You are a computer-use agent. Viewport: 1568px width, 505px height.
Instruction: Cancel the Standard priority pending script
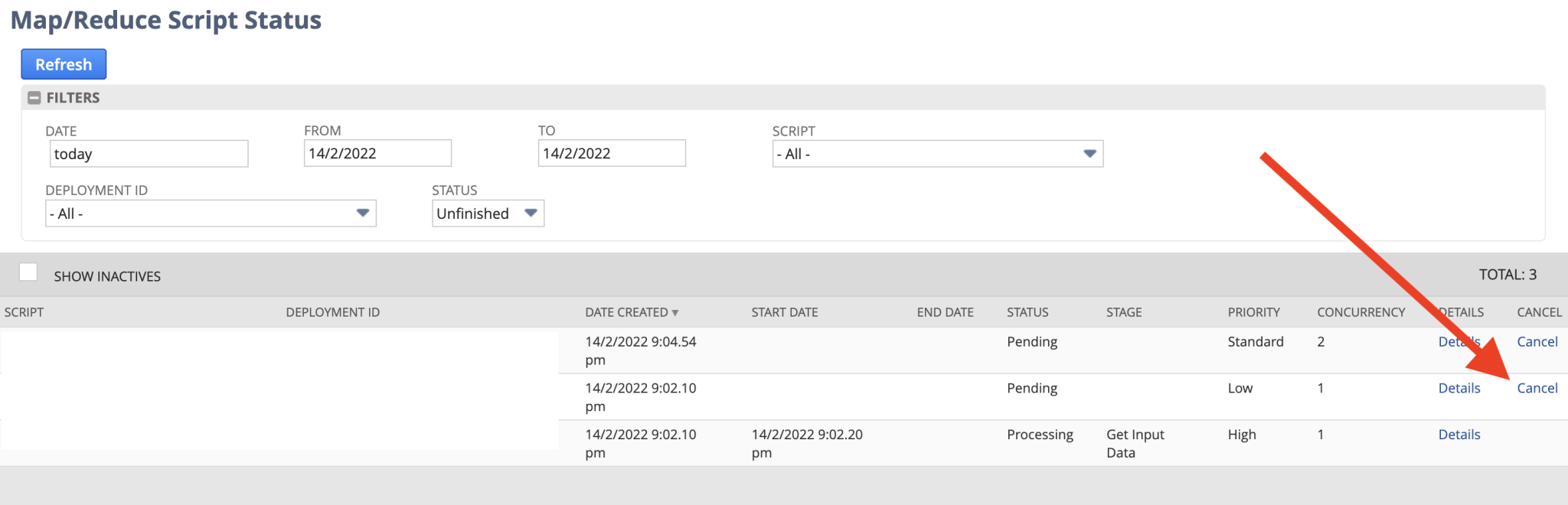click(x=1537, y=341)
